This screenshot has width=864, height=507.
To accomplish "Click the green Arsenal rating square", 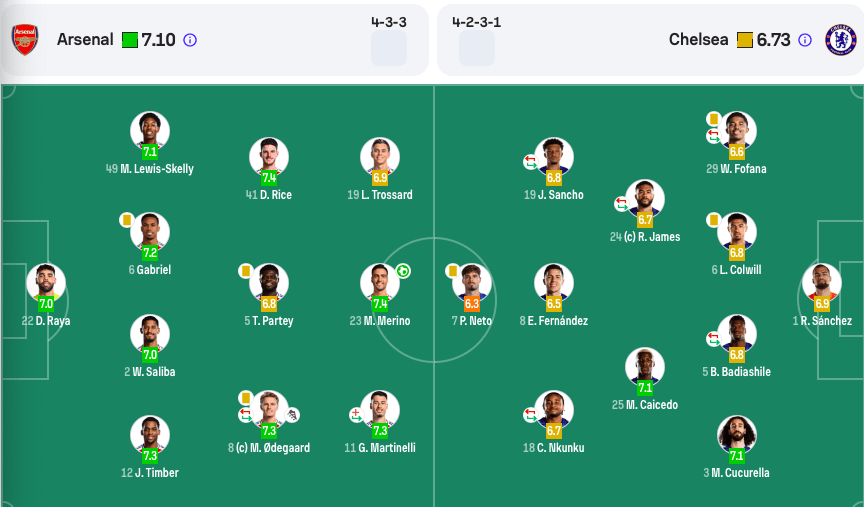I will tap(129, 41).
